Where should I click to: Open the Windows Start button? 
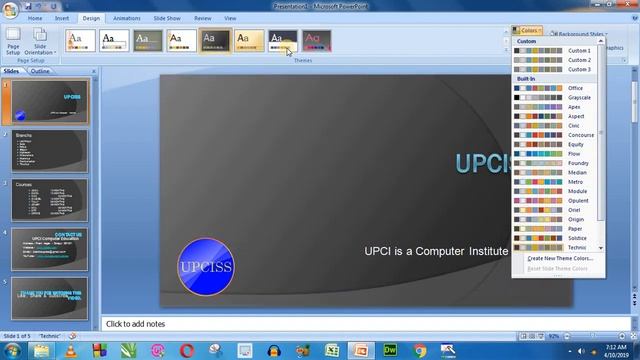12,351
